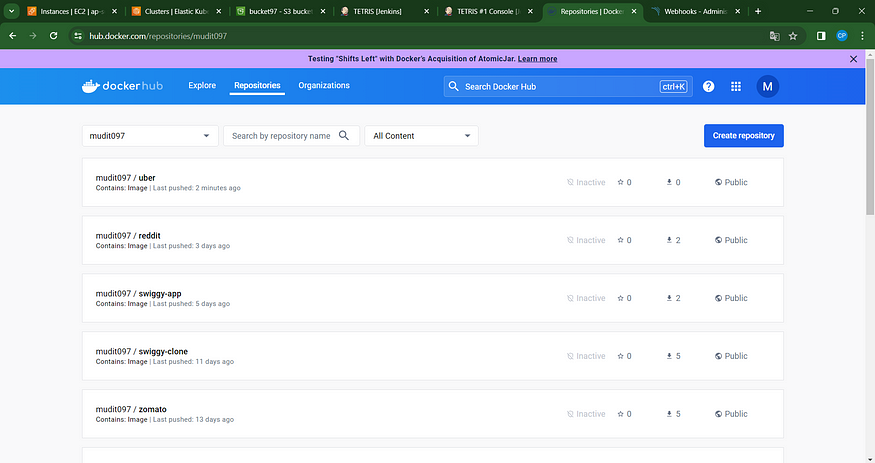Viewport: 875px width, 463px height.
Task: Open the Chrome profile avatar
Action: pos(842,36)
